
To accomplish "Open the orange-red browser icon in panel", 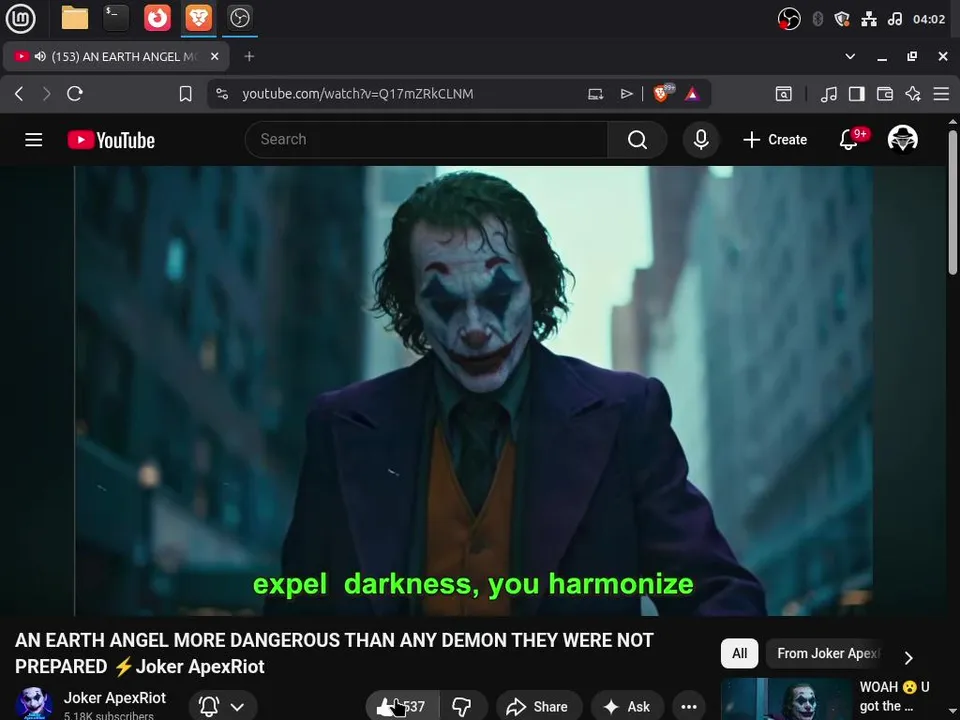I will [x=157, y=18].
